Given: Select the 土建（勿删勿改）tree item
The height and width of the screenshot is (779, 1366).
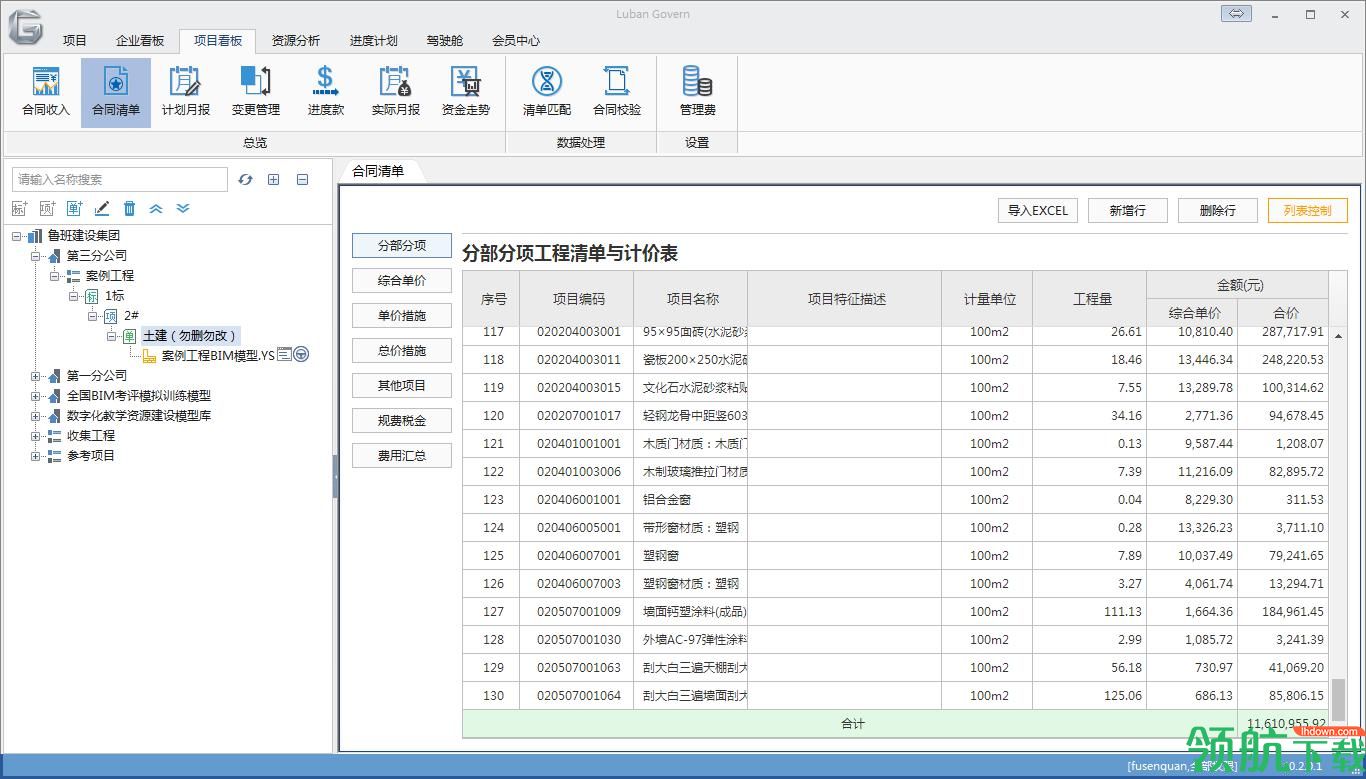Looking at the screenshot, I should pos(190,336).
